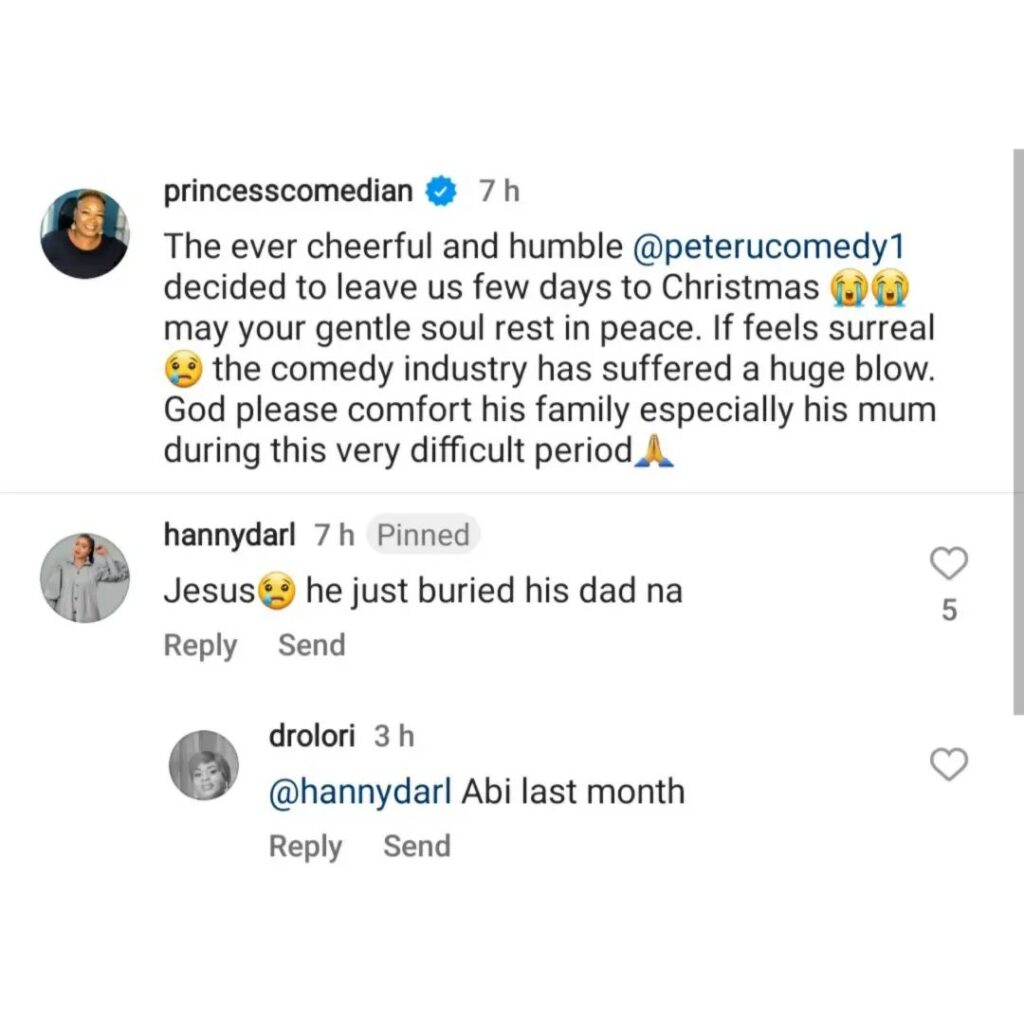
Task: Reply to hannydarl's comment
Action: [x=200, y=646]
